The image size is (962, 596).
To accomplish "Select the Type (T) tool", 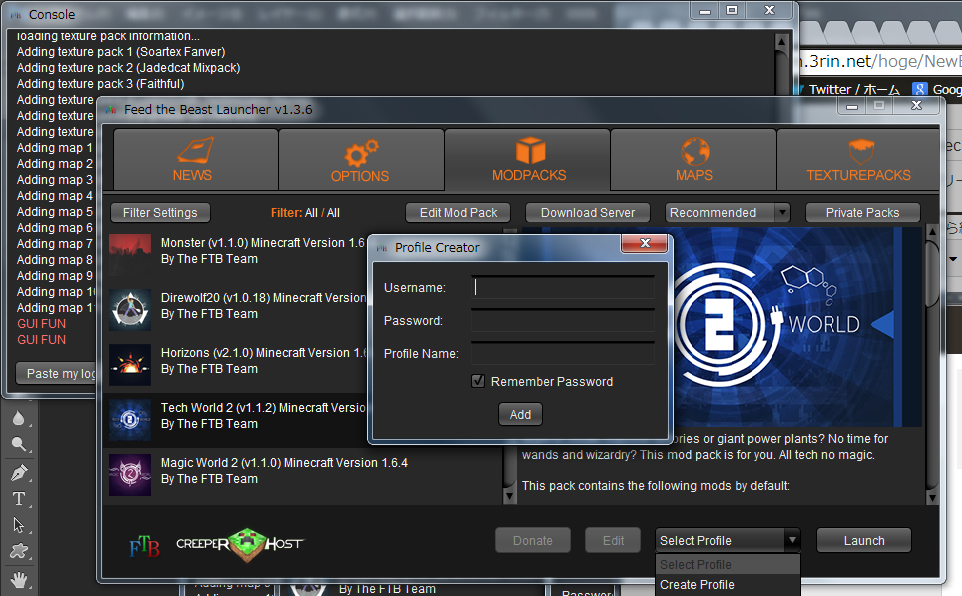I will click(x=18, y=499).
